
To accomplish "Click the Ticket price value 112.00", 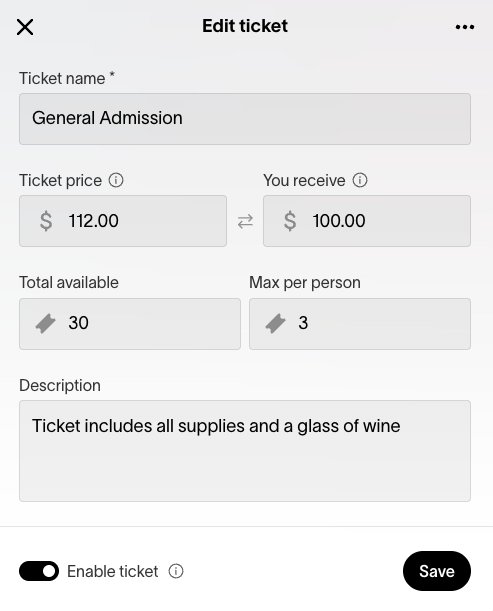I will coord(94,221).
